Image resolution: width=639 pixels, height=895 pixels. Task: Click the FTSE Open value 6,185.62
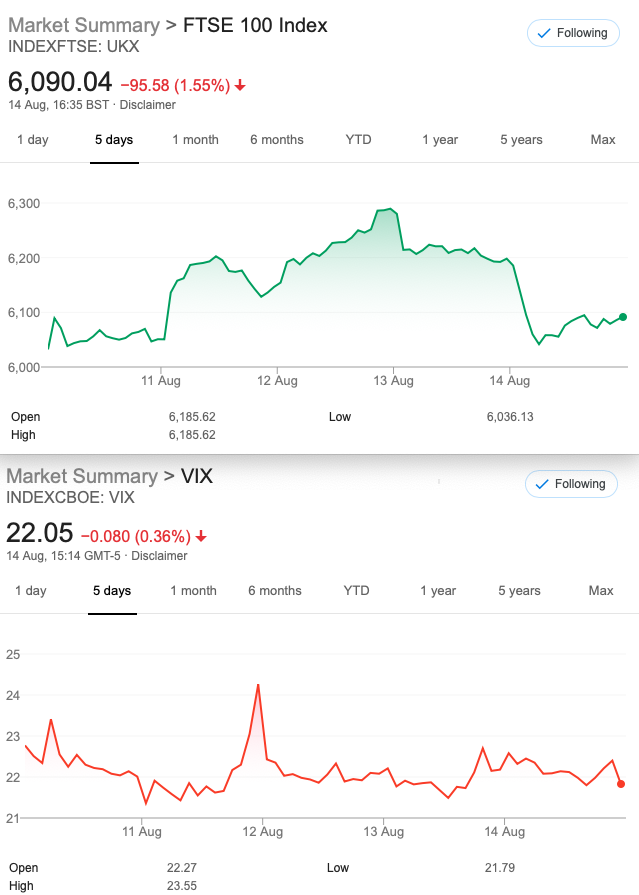[192, 417]
